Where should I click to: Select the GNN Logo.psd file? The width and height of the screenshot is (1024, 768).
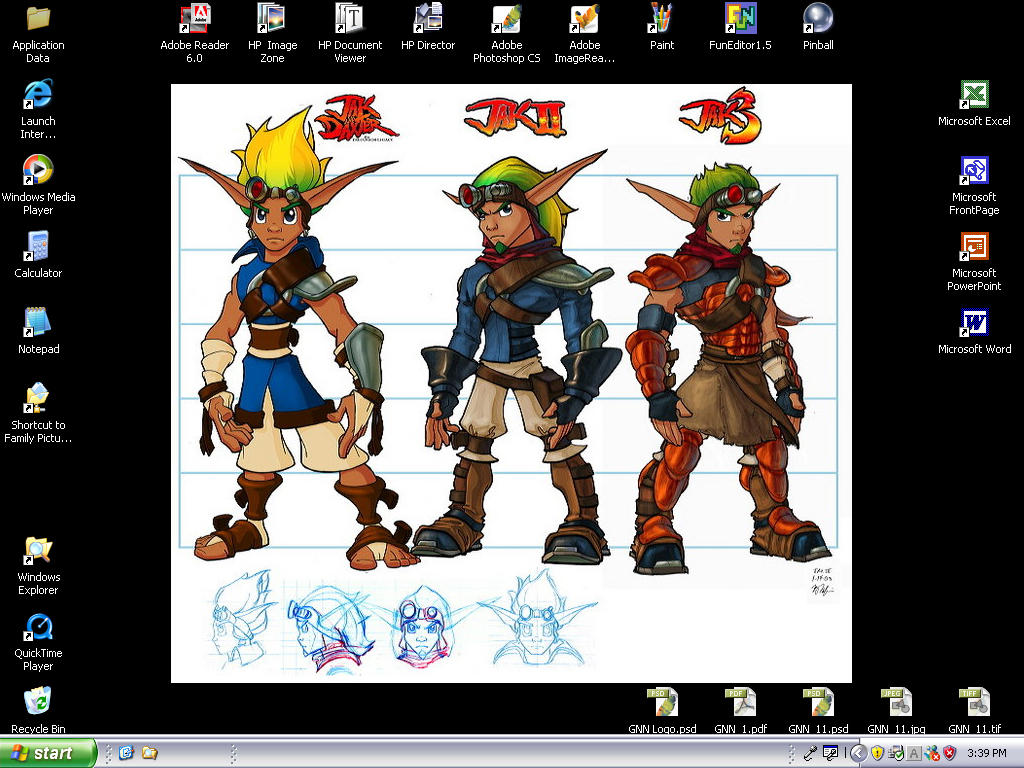pyautogui.click(x=662, y=711)
